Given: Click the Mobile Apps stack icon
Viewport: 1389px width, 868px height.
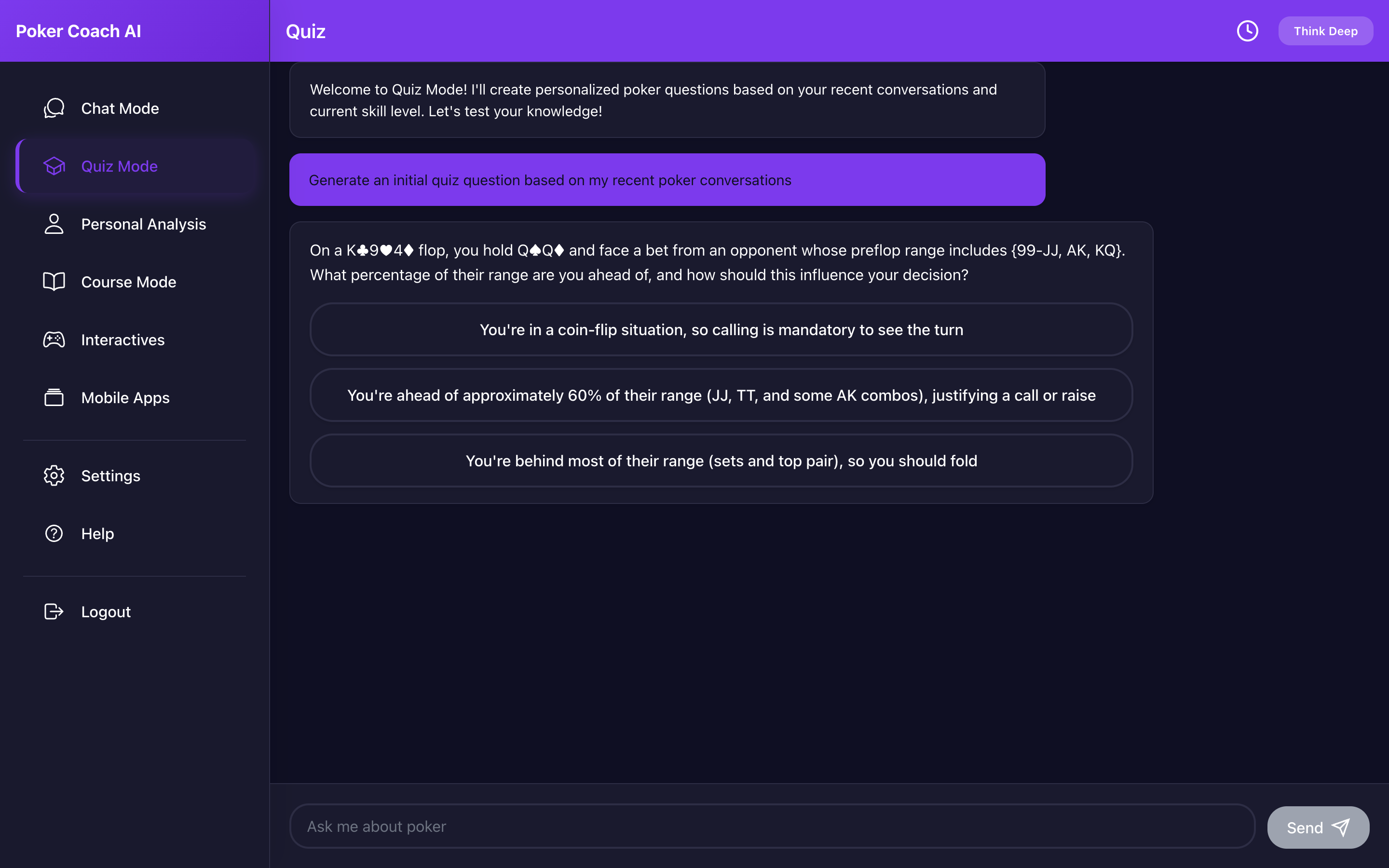Looking at the screenshot, I should tap(54, 397).
